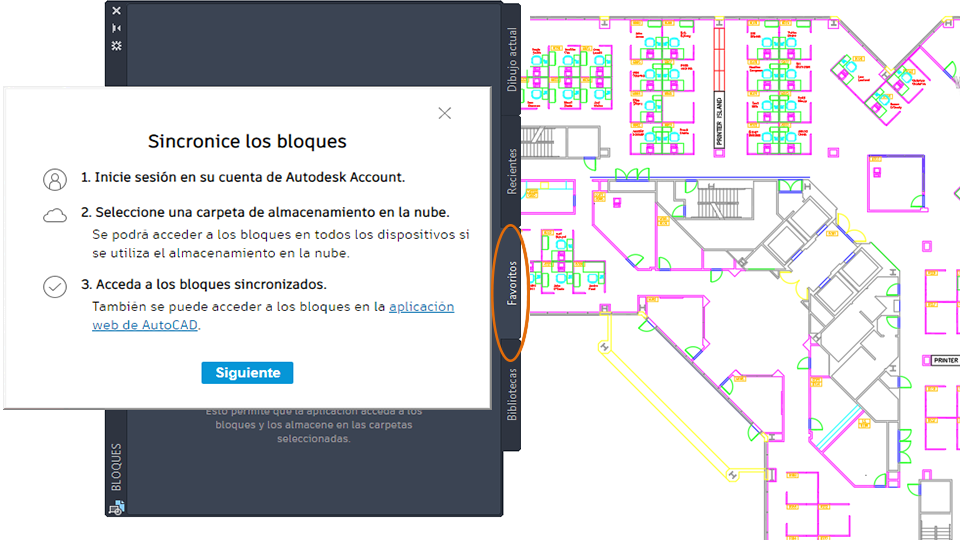Click the checkmark icon beside step 3
This screenshot has height=540, width=960.
(x=55, y=287)
